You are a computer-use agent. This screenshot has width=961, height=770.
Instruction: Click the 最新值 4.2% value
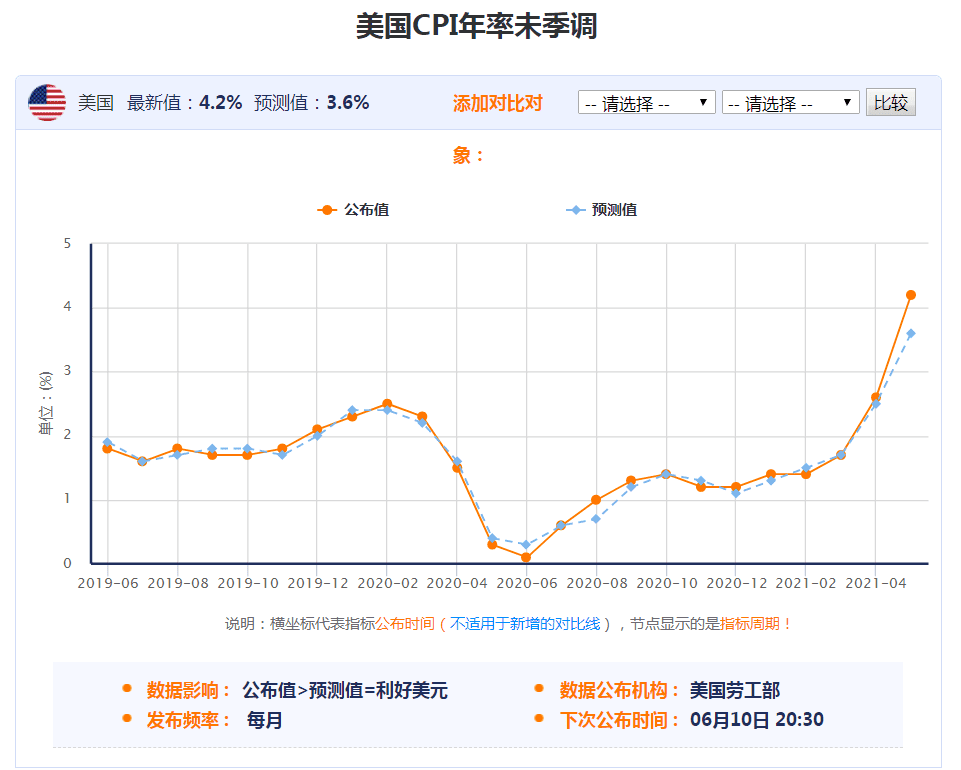point(221,102)
